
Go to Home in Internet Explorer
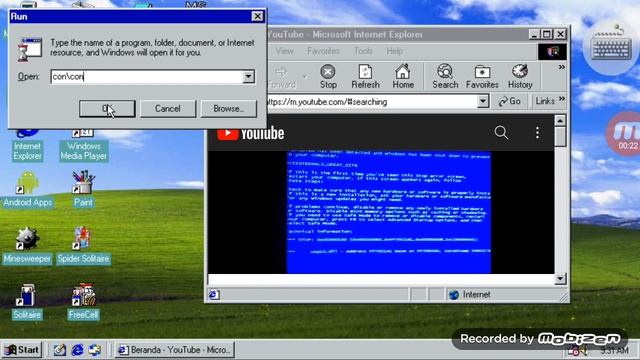403,76
